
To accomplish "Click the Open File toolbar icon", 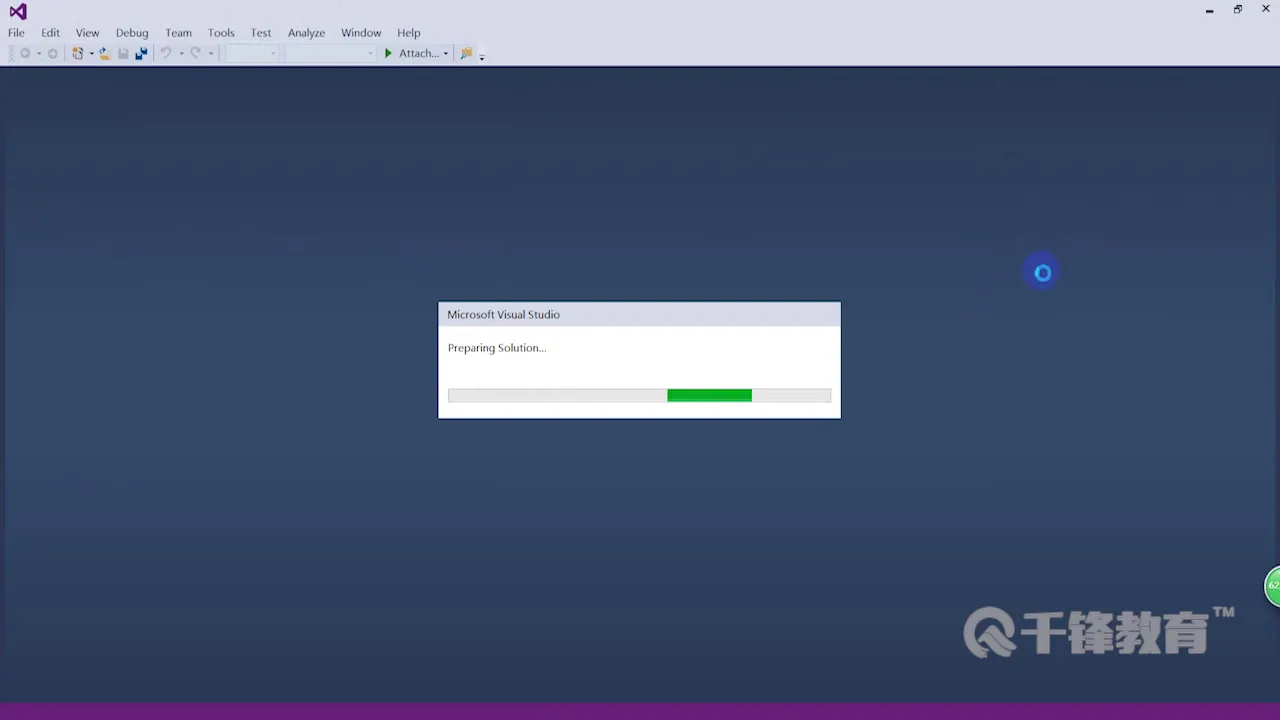I will point(104,54).
